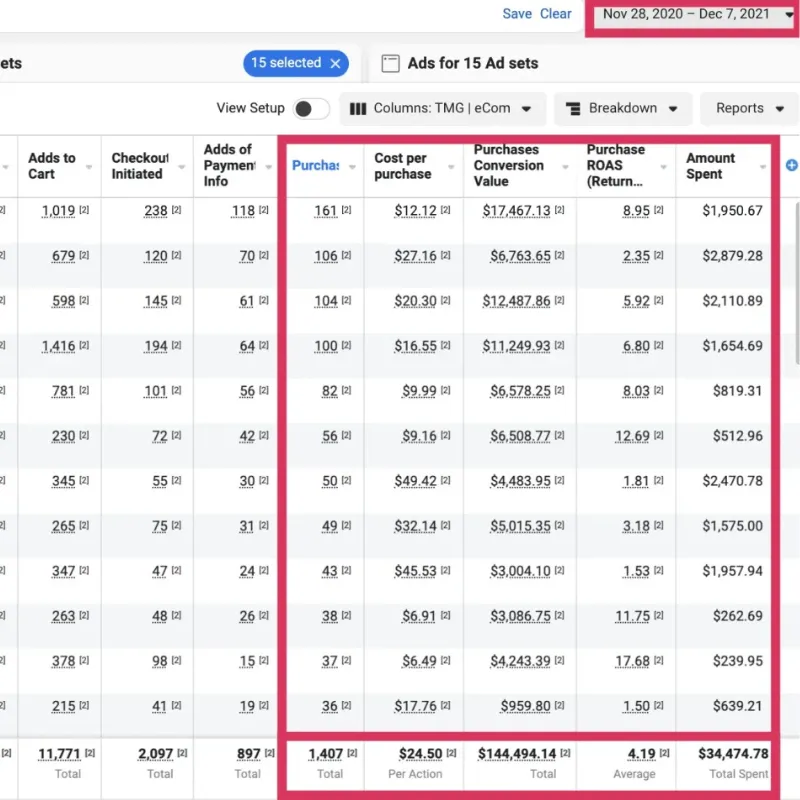Sort by Purchase ROAS column header
800x800 pixels.
click(616, 165)
